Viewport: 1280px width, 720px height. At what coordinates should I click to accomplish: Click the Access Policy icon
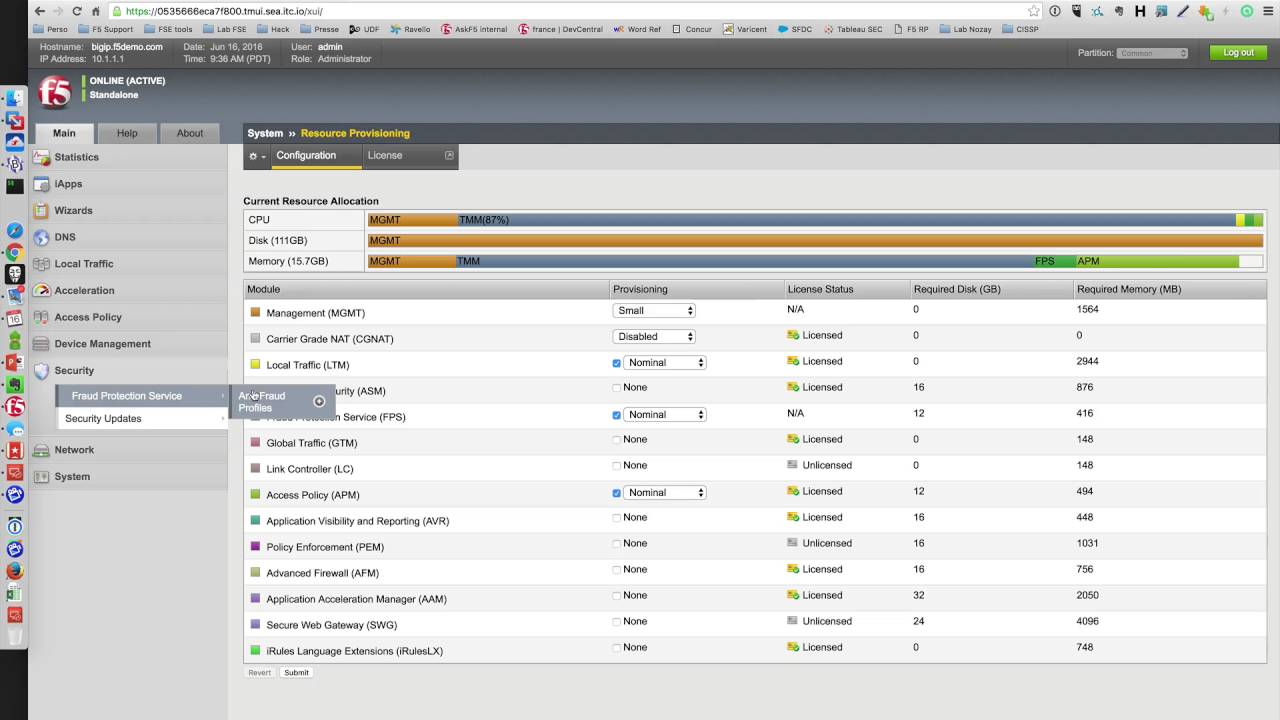click(41, 317)
